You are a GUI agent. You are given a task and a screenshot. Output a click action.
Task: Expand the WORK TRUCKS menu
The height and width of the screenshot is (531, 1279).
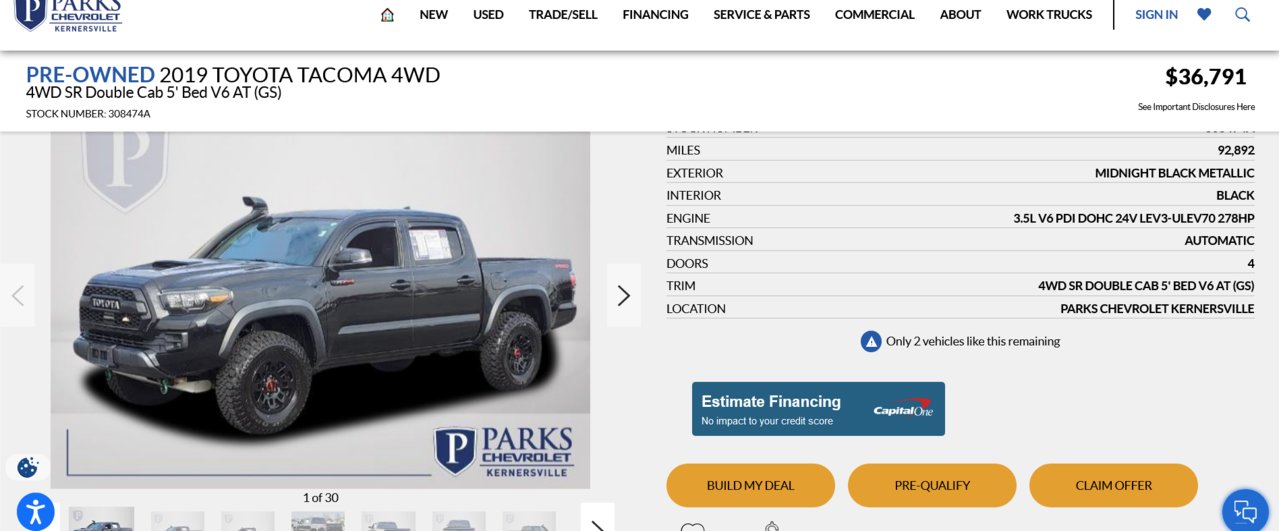[1049, 15]
